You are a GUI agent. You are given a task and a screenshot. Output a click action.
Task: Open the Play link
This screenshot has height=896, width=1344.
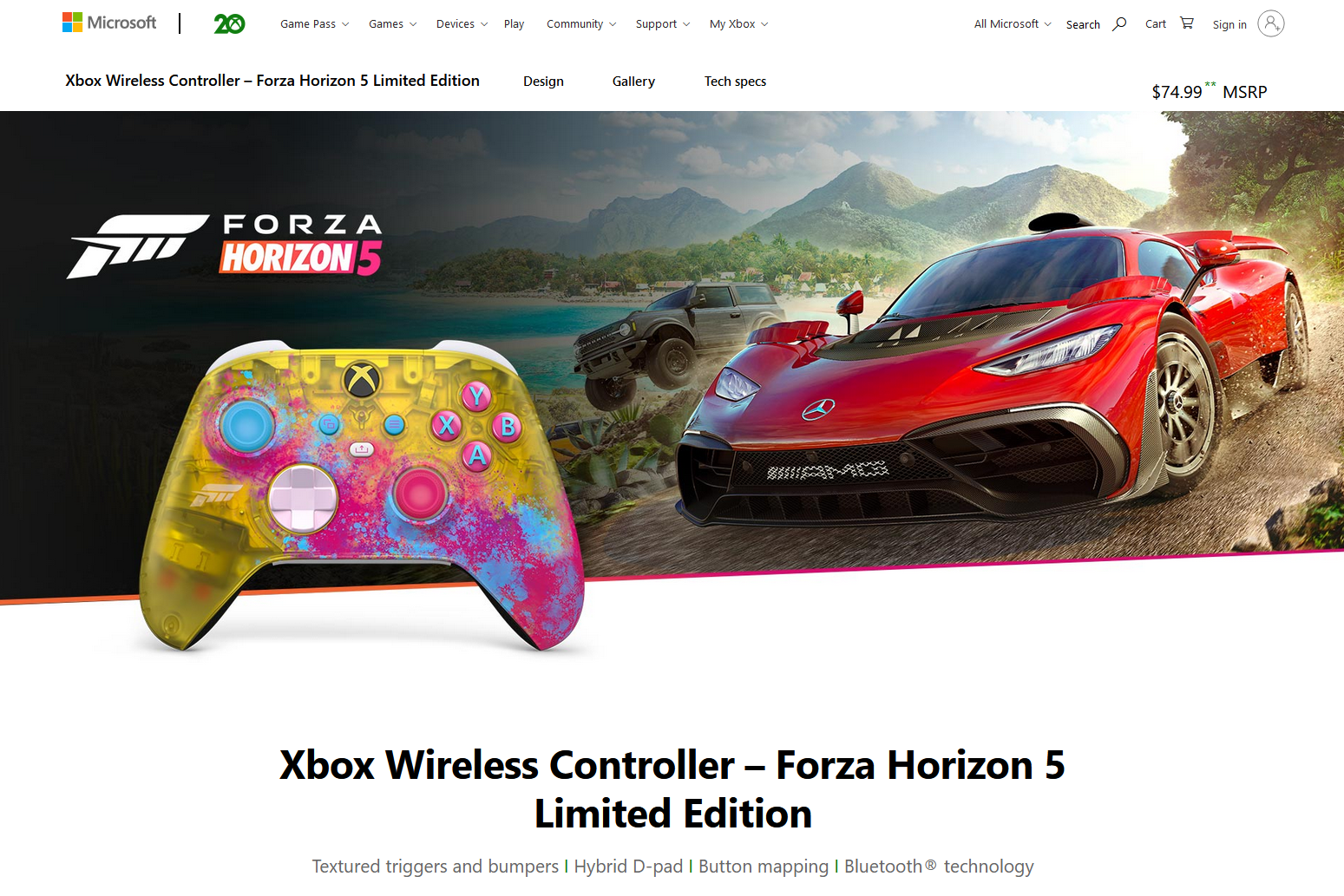(514, 24)
